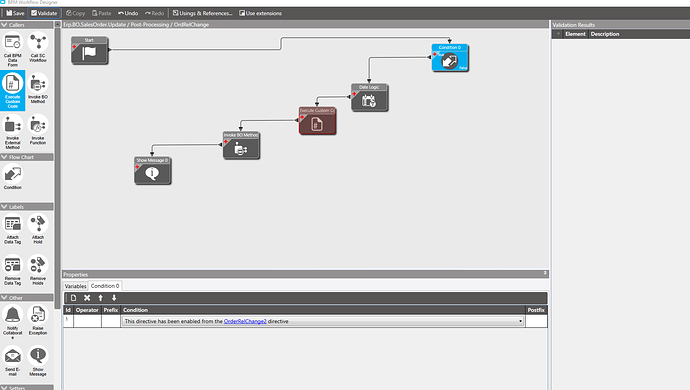The image size is (690, 390).
Task: Collapse the Callers palette section
Action: pos(4,25)
